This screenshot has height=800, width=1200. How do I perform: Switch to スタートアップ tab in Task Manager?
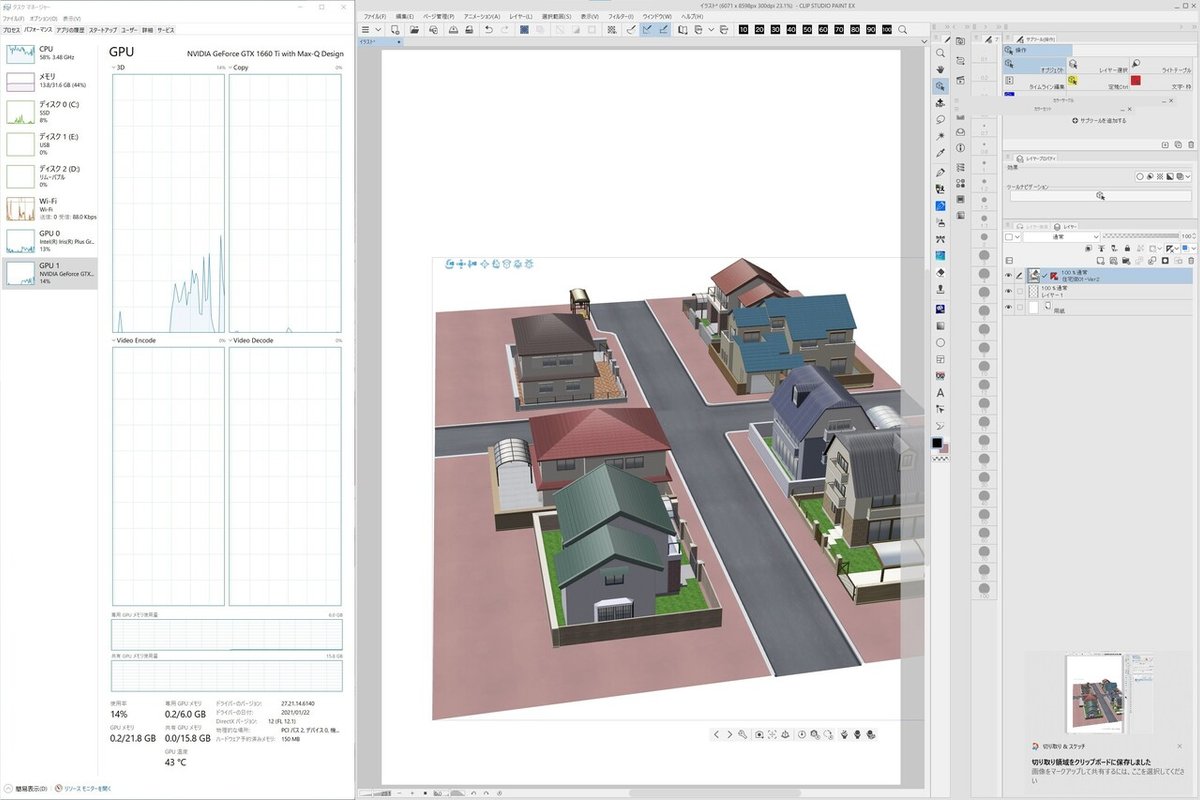(x=103, y=30)
